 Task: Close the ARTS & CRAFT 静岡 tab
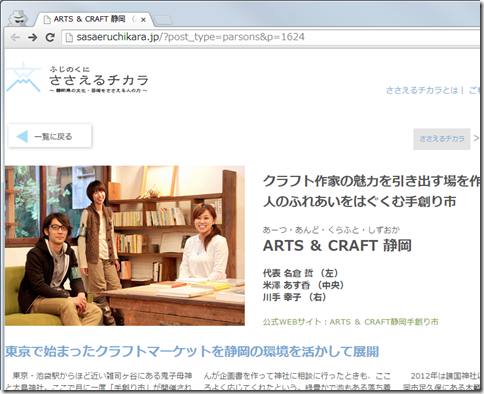click(143, 20)
